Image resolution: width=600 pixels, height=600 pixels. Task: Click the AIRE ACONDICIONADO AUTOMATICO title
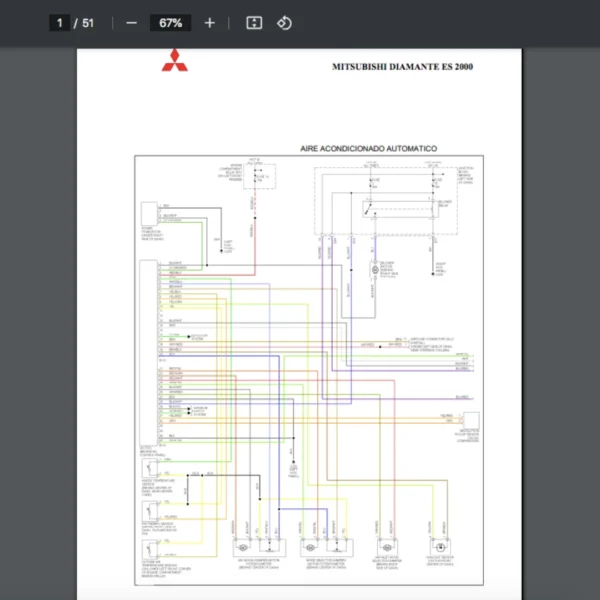(368, 148)
